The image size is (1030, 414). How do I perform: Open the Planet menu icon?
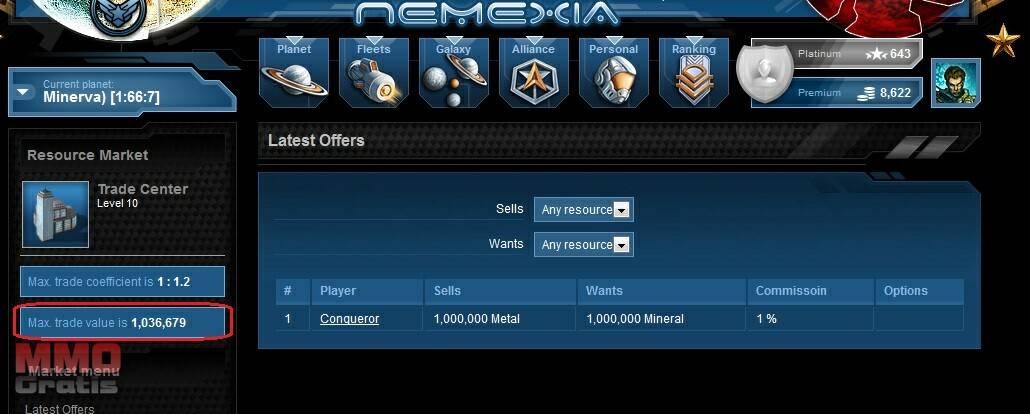point(294,72)
